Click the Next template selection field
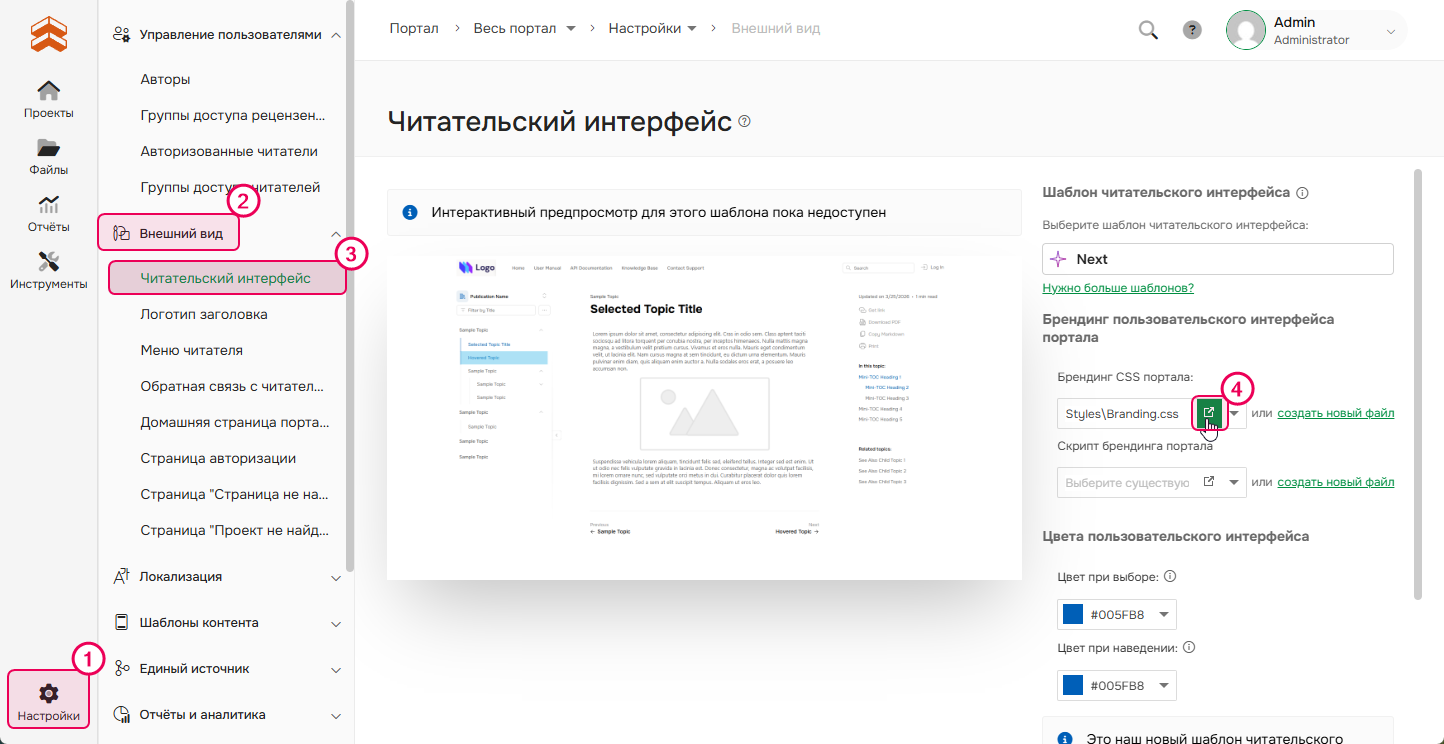The height and width of the screenshot is (744, 1444). tap(1218, 259)
